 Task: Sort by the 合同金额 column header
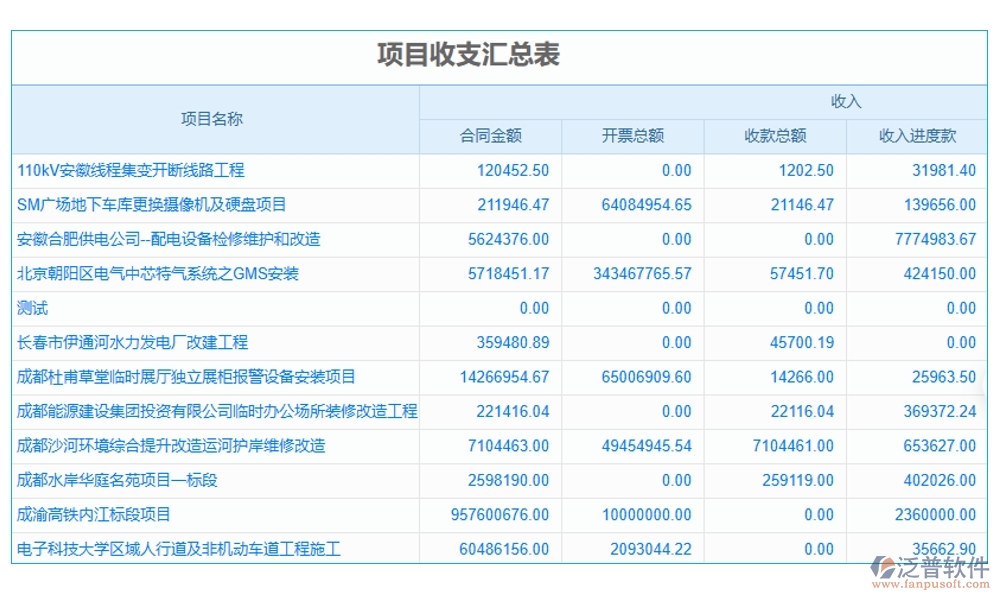(x=492, y=136)
